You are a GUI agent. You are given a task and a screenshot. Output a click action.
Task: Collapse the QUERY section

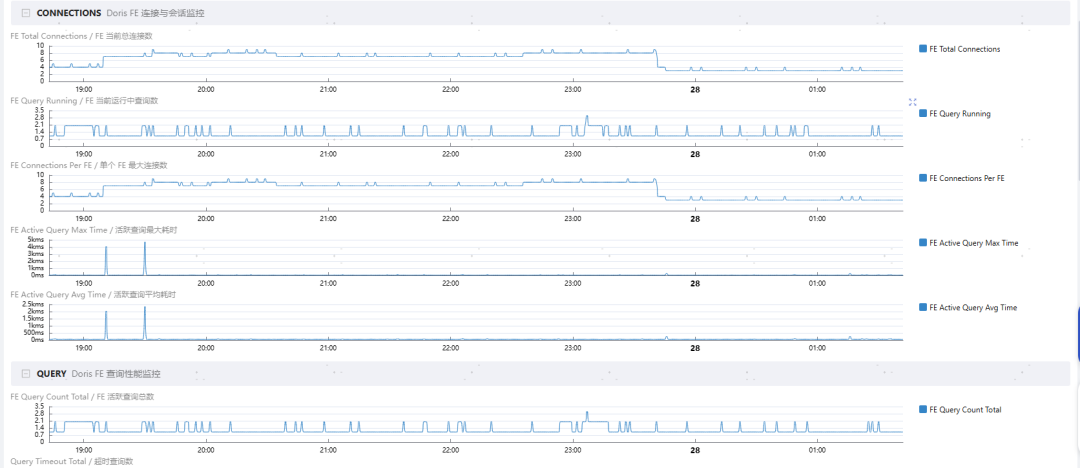[x=26, y=374]
